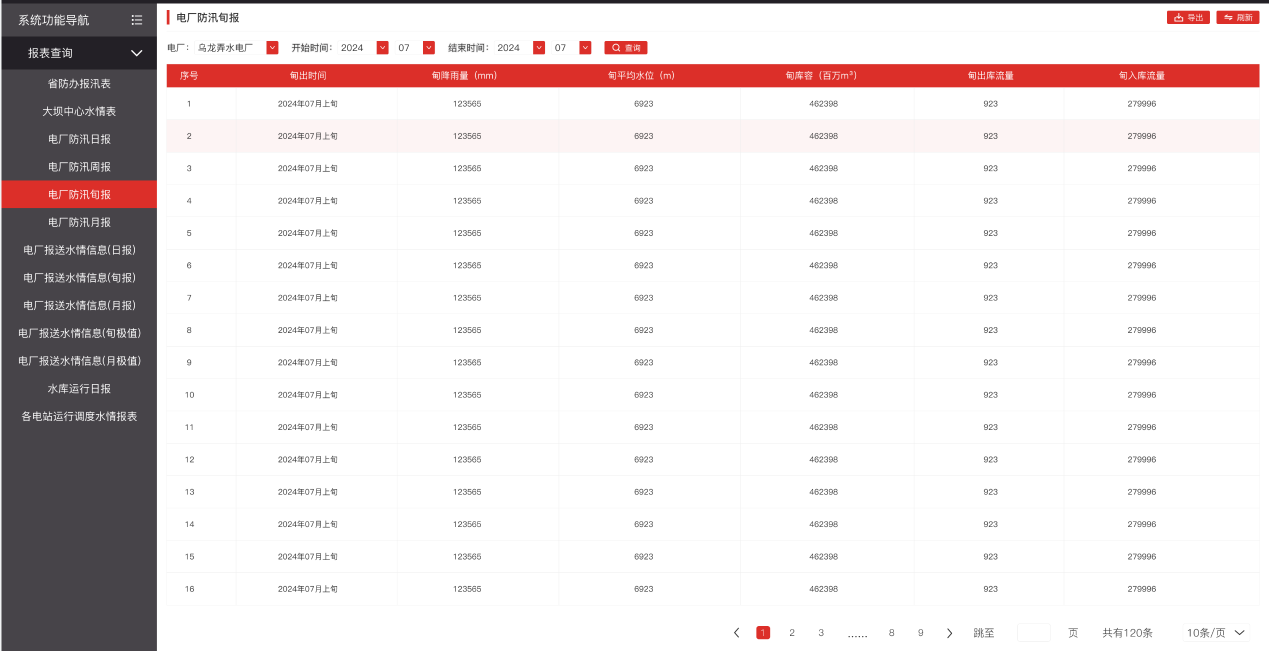Open the start month 07 dropdown
Image resolution: width=1269 pixels, height=651 pixels.
tap(429, 48)
